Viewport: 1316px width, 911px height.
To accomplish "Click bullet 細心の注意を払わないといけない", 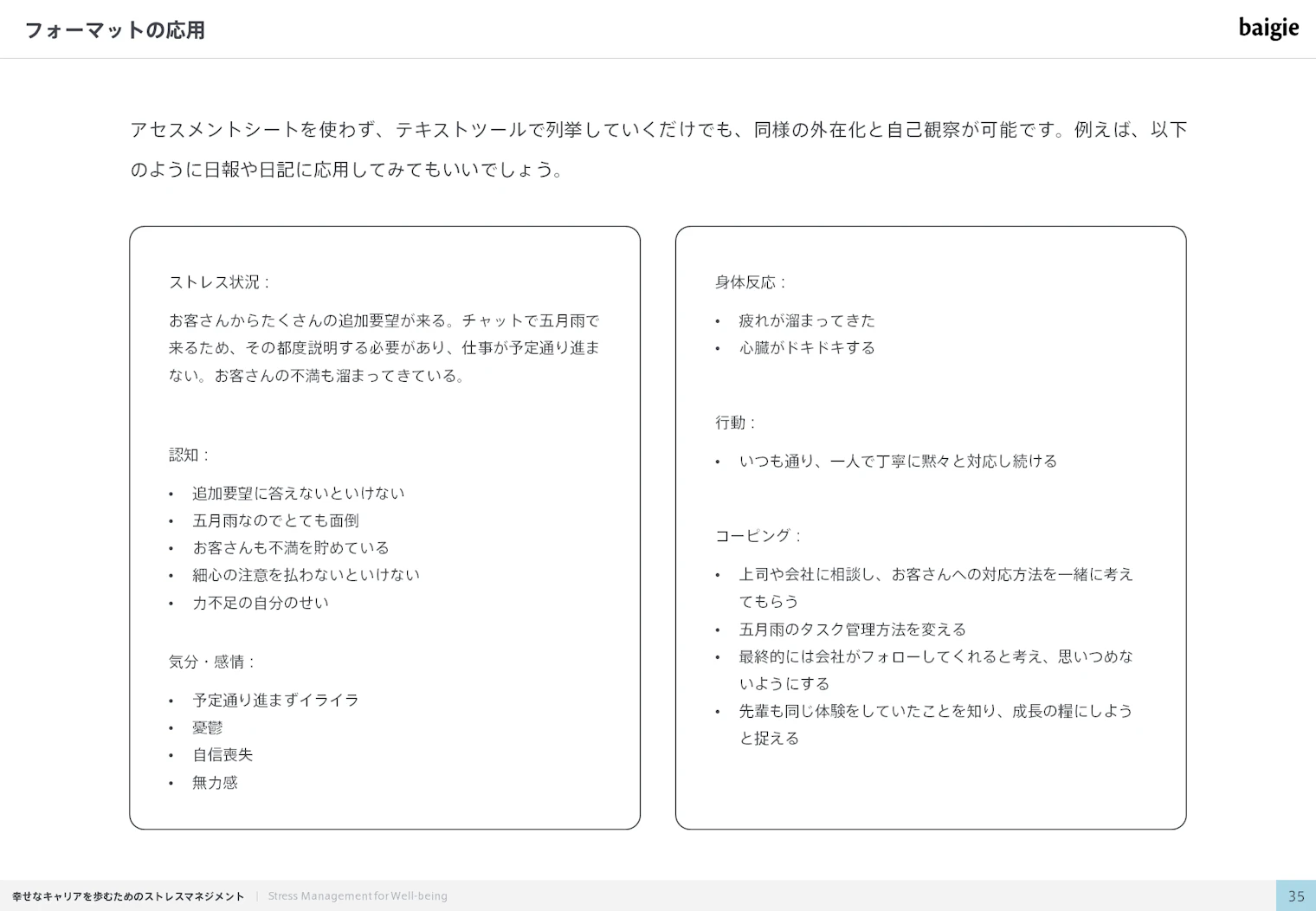I will pyautogui.click(x=306, y=575).
